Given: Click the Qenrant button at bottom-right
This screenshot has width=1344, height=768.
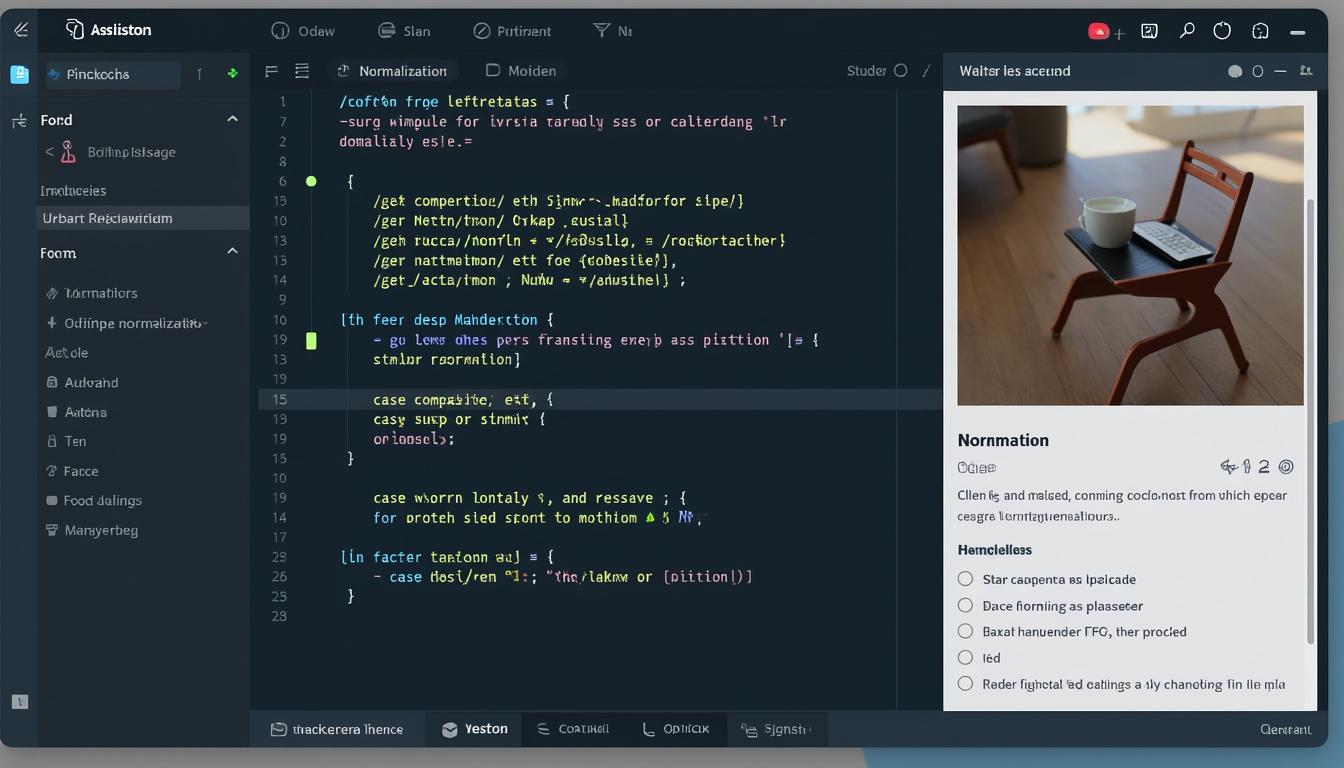Looking at the screenshot, I should click(1285, 729).
